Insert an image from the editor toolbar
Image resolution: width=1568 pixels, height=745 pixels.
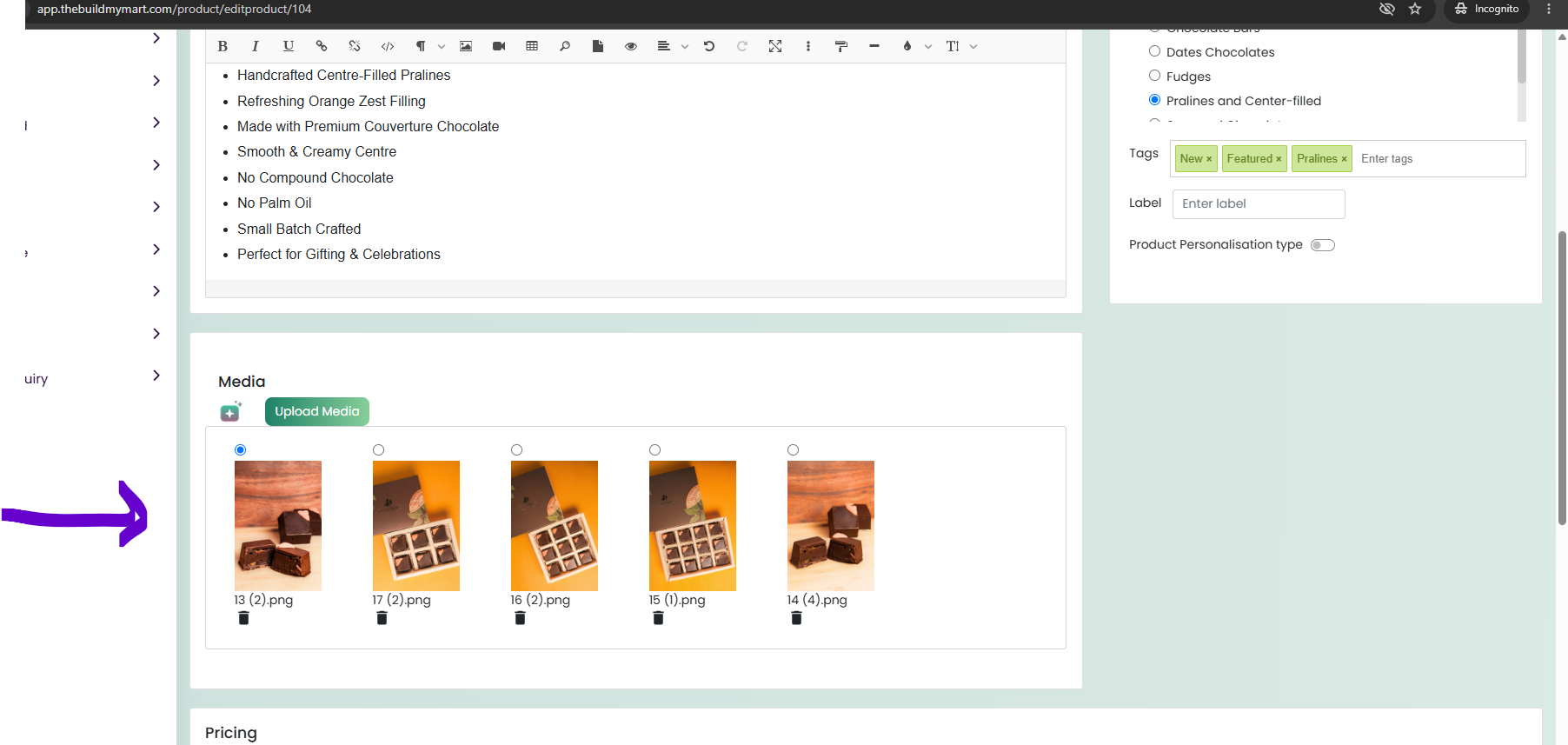pos(466,46)
